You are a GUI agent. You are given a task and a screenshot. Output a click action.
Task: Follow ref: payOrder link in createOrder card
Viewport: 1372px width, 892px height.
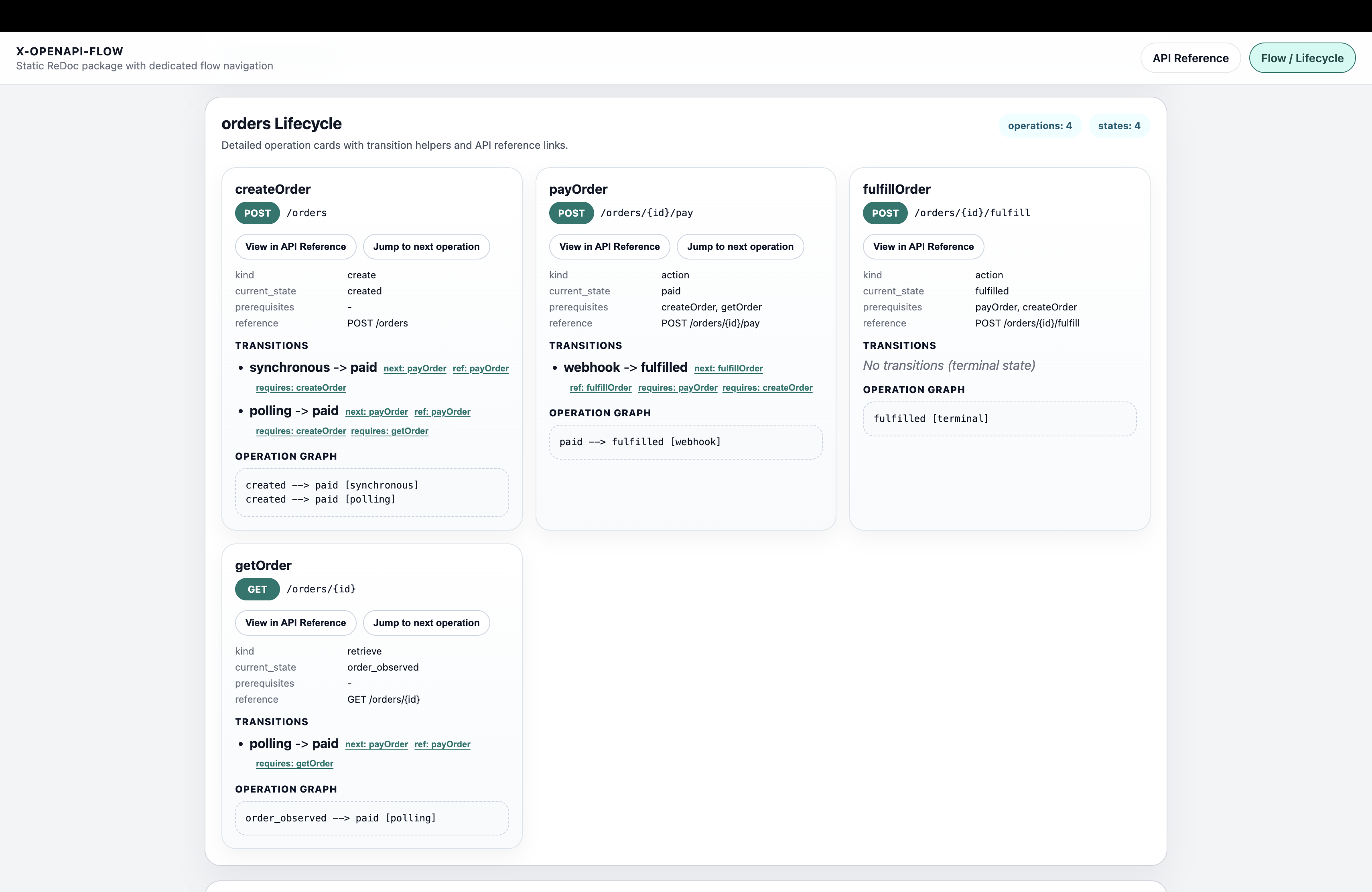click(x=480, y=369)
